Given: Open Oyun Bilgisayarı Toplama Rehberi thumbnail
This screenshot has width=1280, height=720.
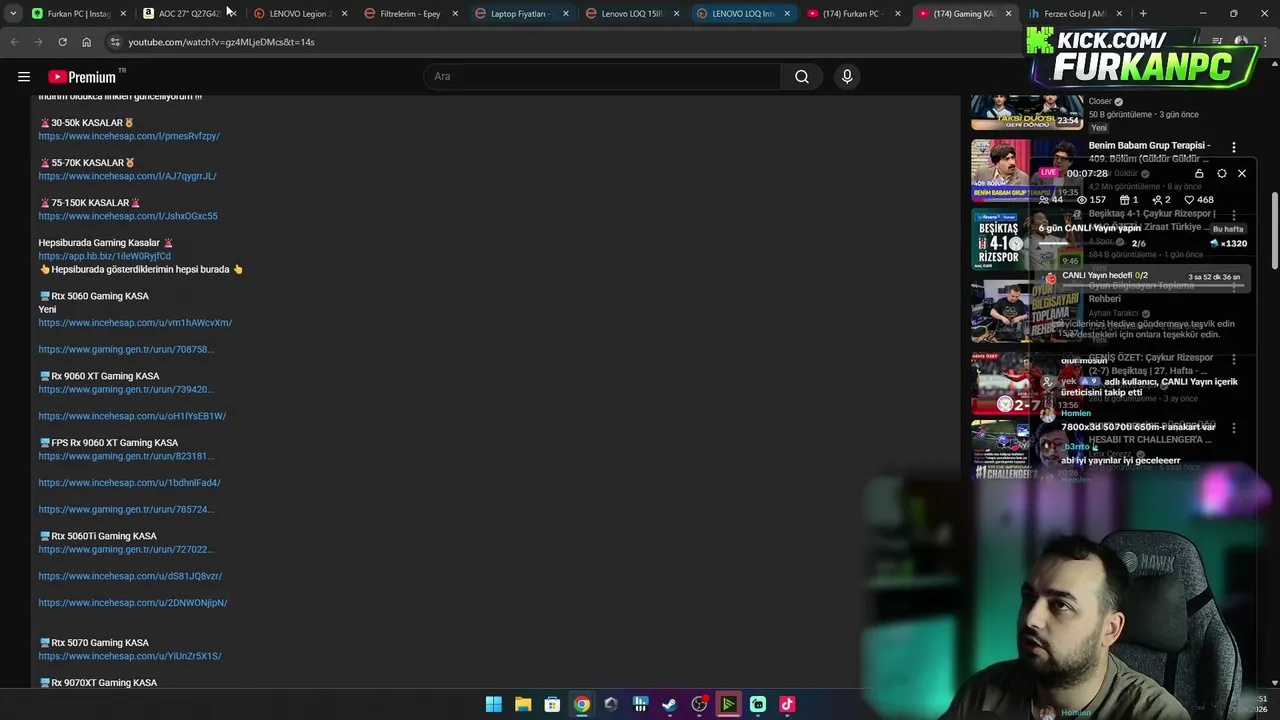Looking at the screenshot, I should pos(1027,311).
